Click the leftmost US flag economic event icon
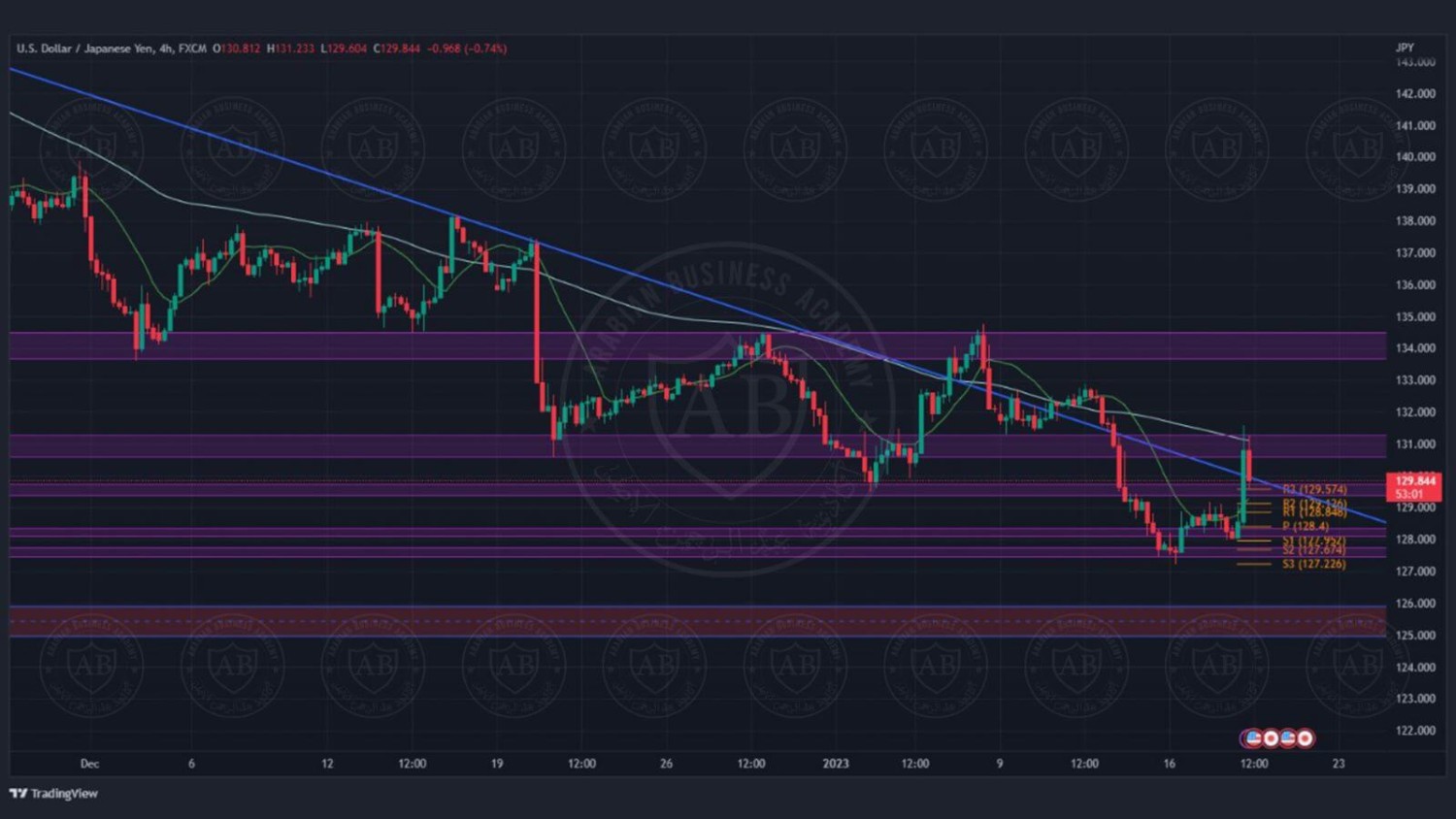Image resolution: width=1456 pixels, height=819 pixels. click(x=1253, y=738)
